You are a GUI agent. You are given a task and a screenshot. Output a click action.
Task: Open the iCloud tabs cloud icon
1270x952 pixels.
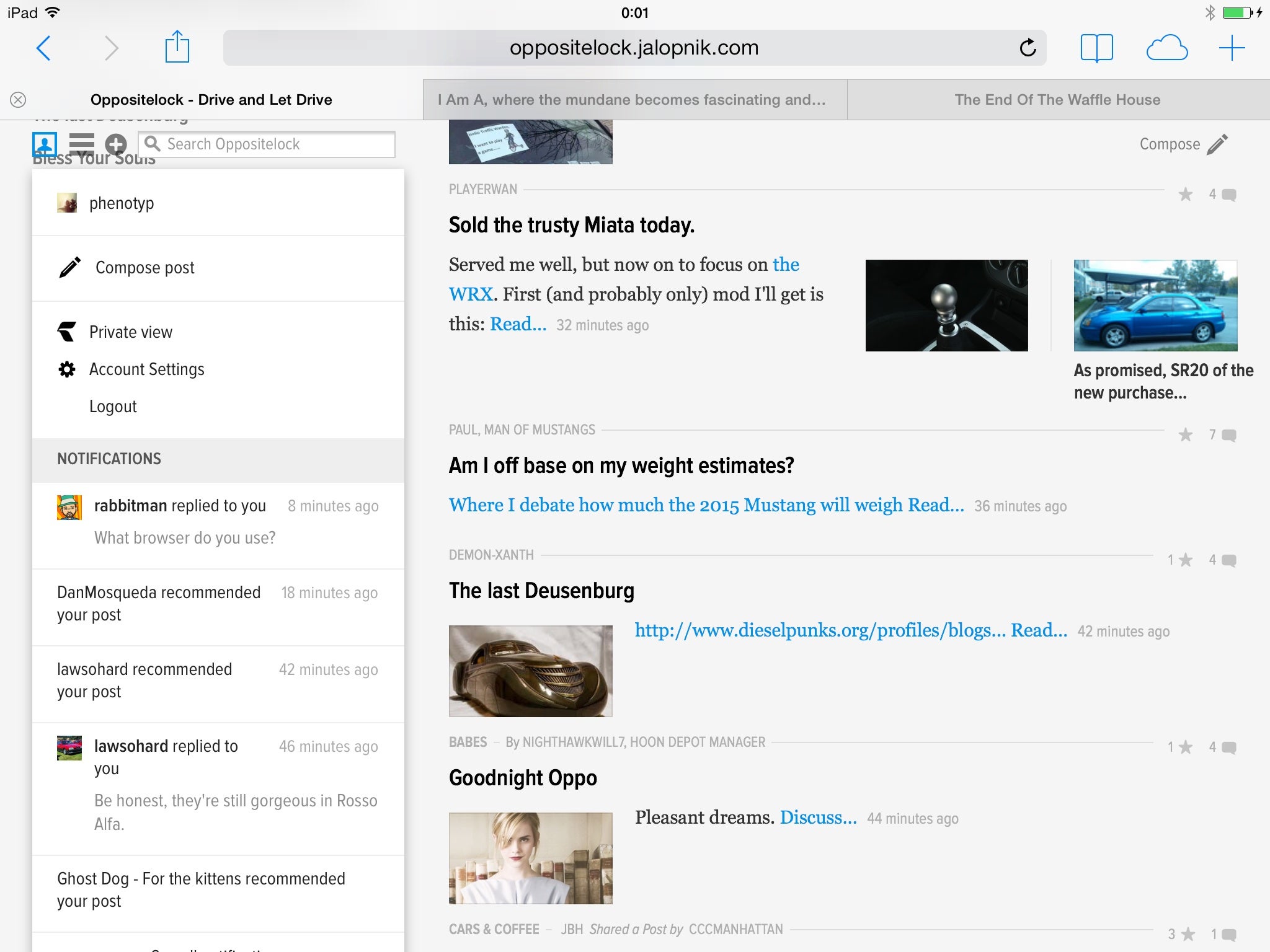click(1166, 48)
